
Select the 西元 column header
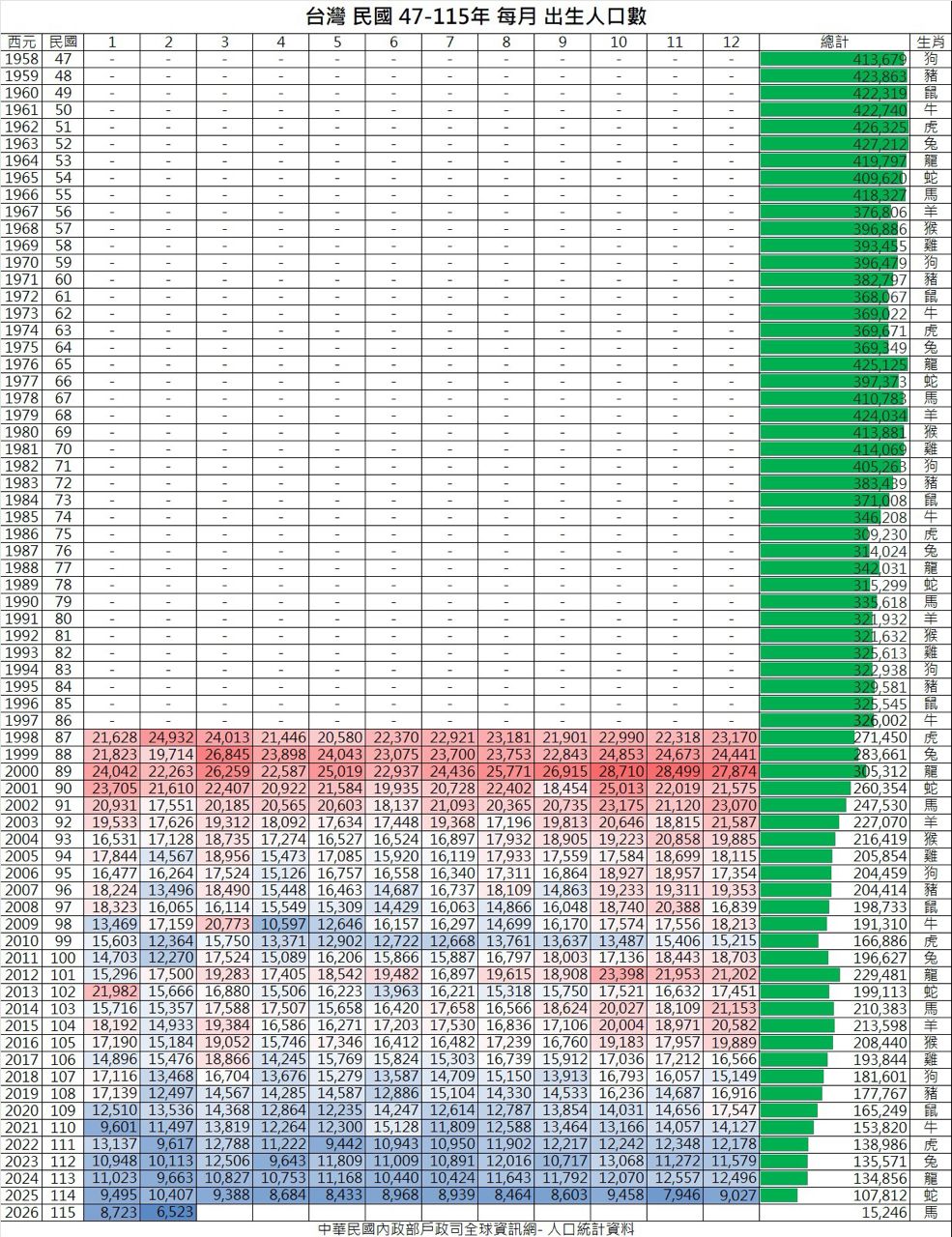[x=21, y=42]
